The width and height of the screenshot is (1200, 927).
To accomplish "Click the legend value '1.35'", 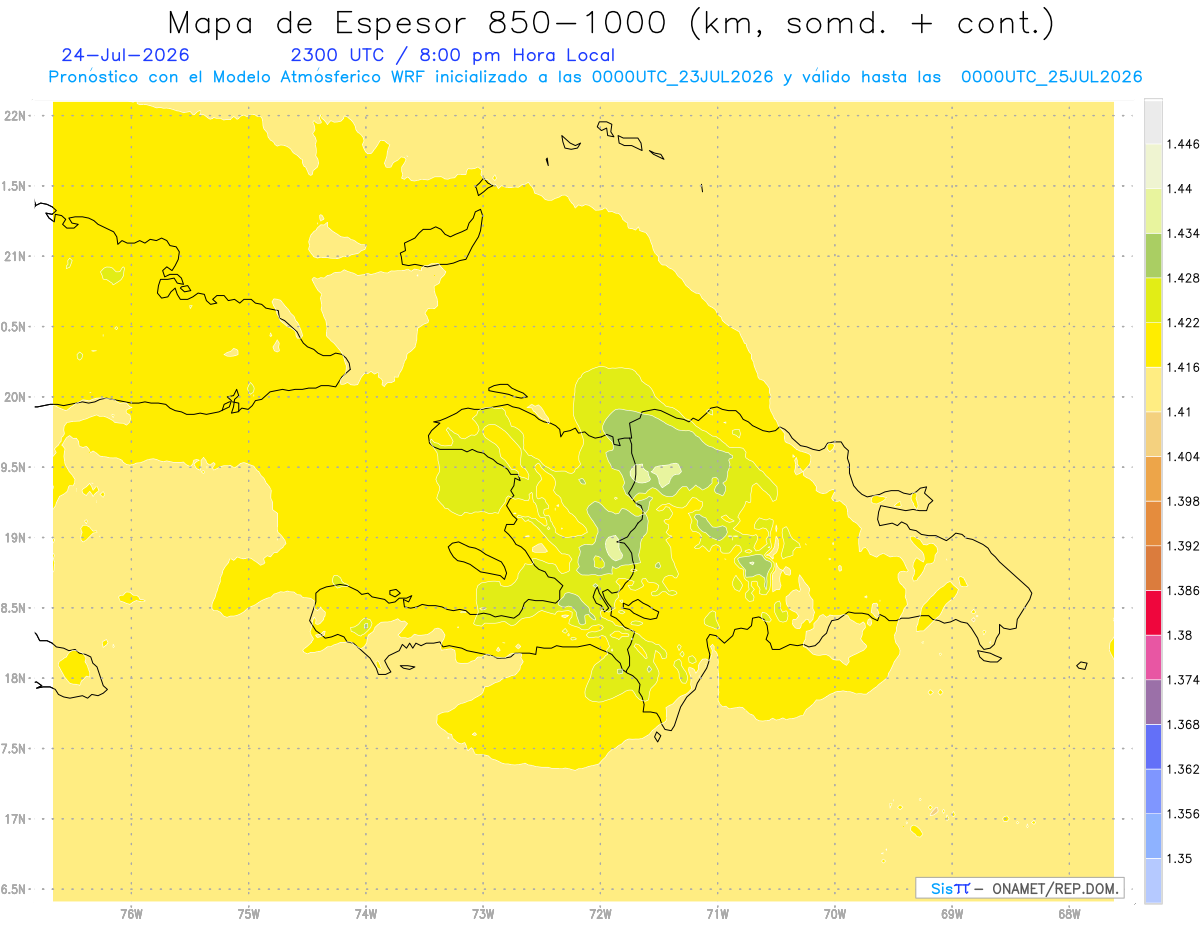I will [1179, 858].
